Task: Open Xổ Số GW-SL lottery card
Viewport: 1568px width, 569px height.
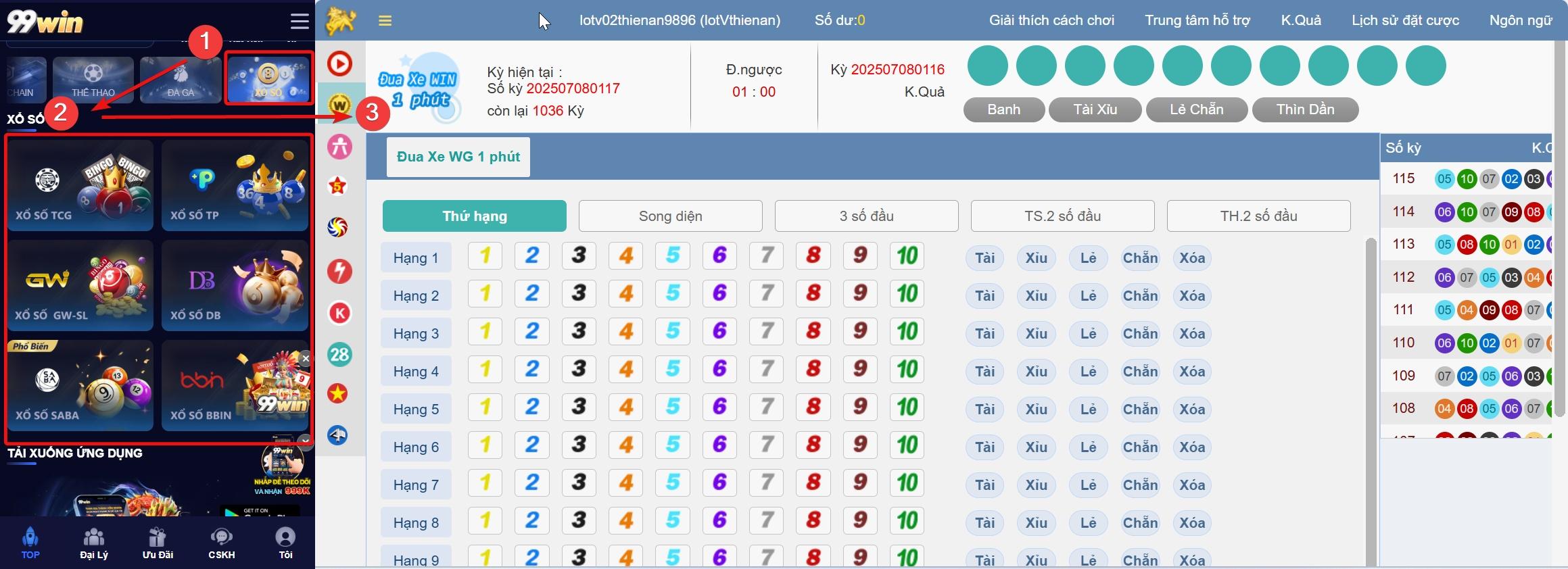Action: 80,285
